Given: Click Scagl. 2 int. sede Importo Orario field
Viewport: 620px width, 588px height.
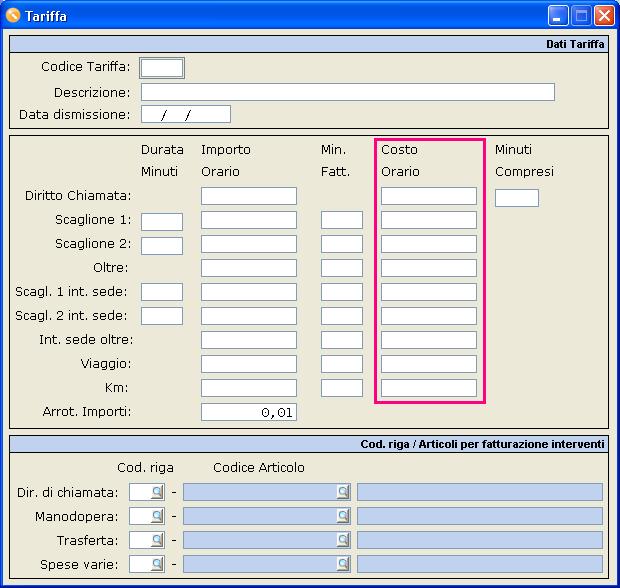Looking at the screenshot, I should (x=249, y=316).
